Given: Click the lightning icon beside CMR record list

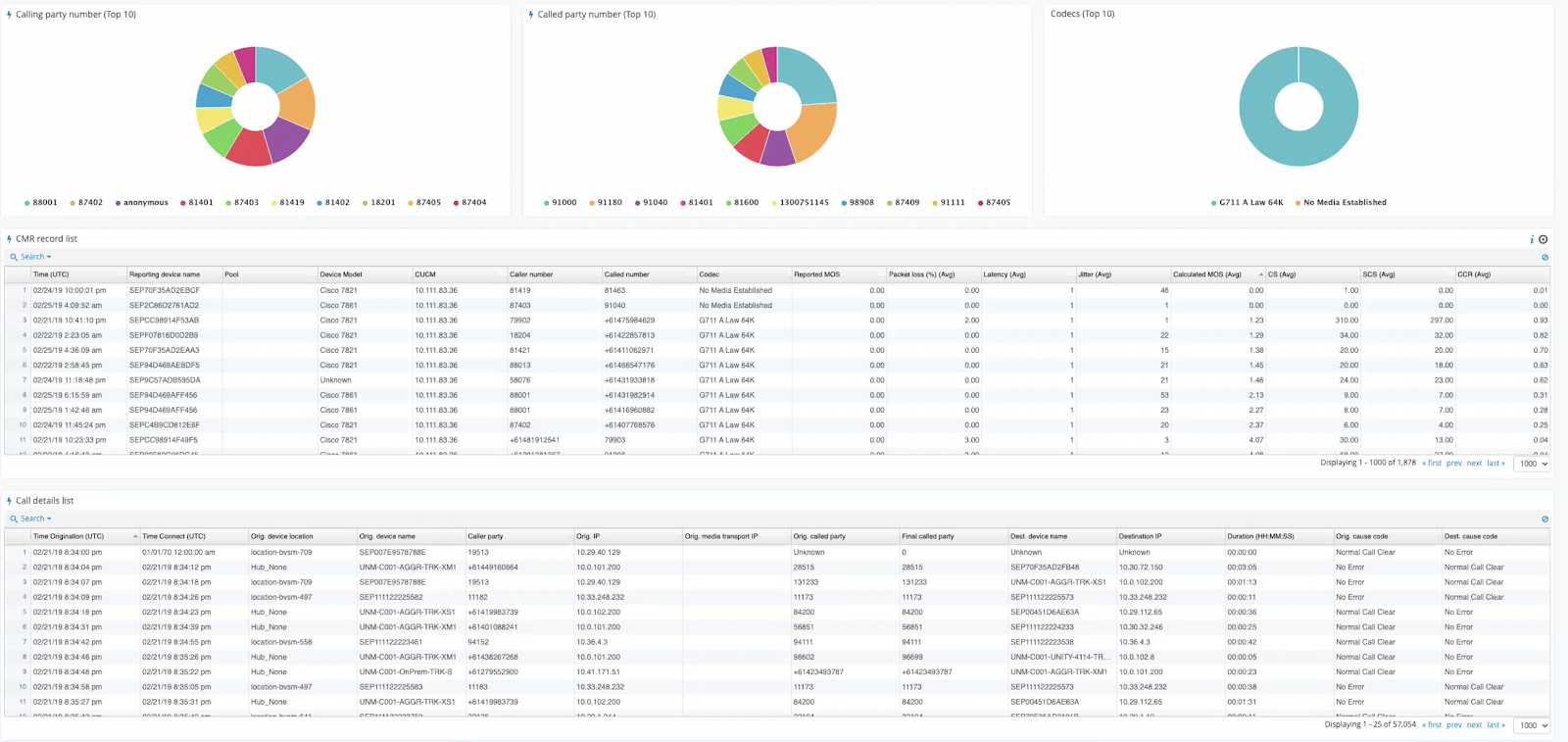Looking at the screenshot, I should 10,239.
